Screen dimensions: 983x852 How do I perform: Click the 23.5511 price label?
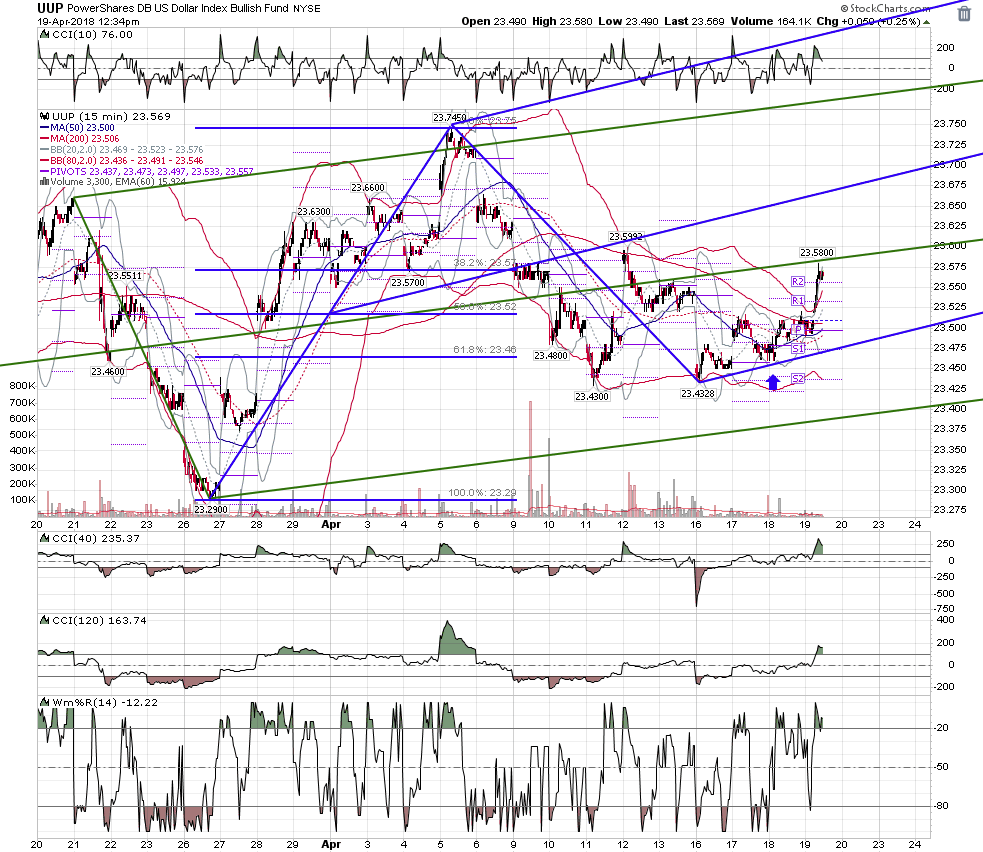pos(125,275)
